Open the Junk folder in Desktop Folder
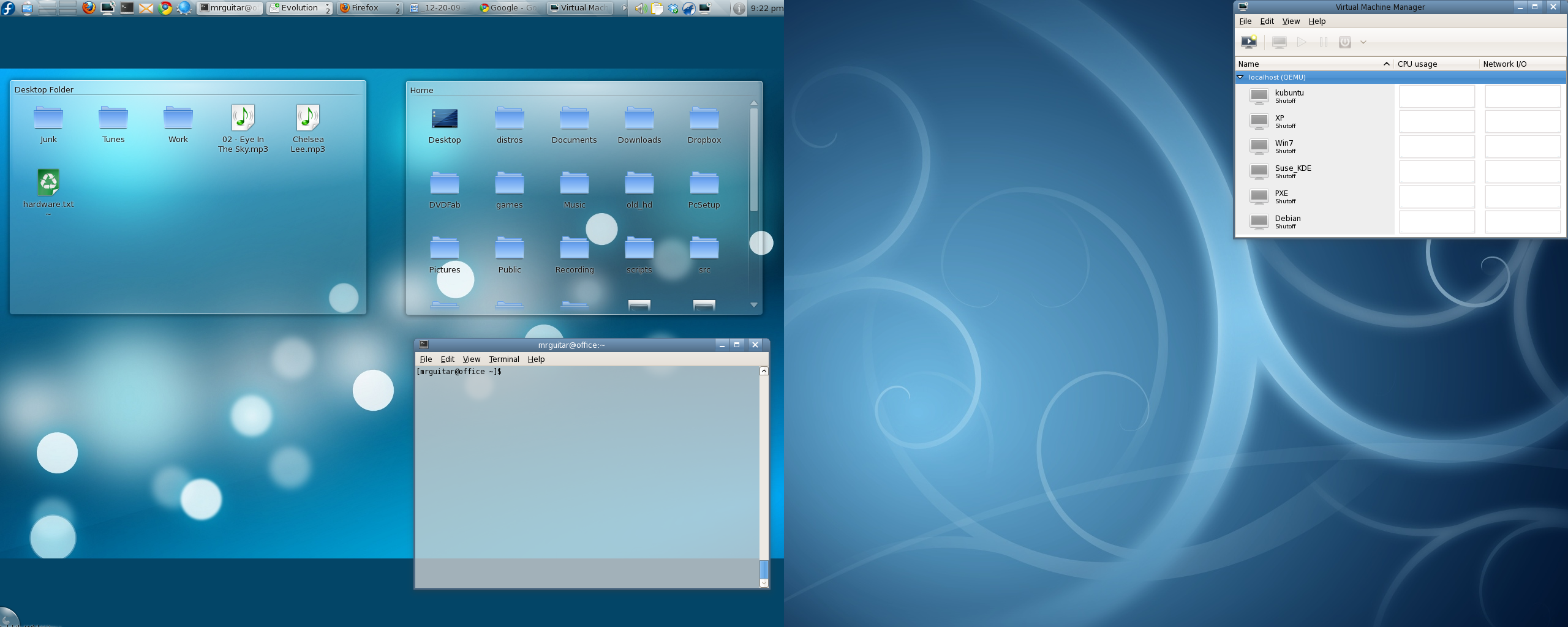 48,124
